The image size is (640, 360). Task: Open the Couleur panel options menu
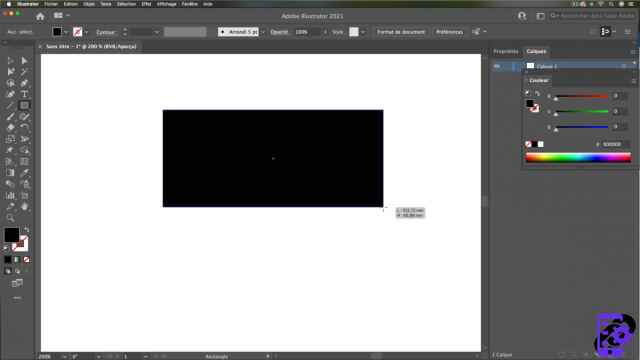coord(633,81)
